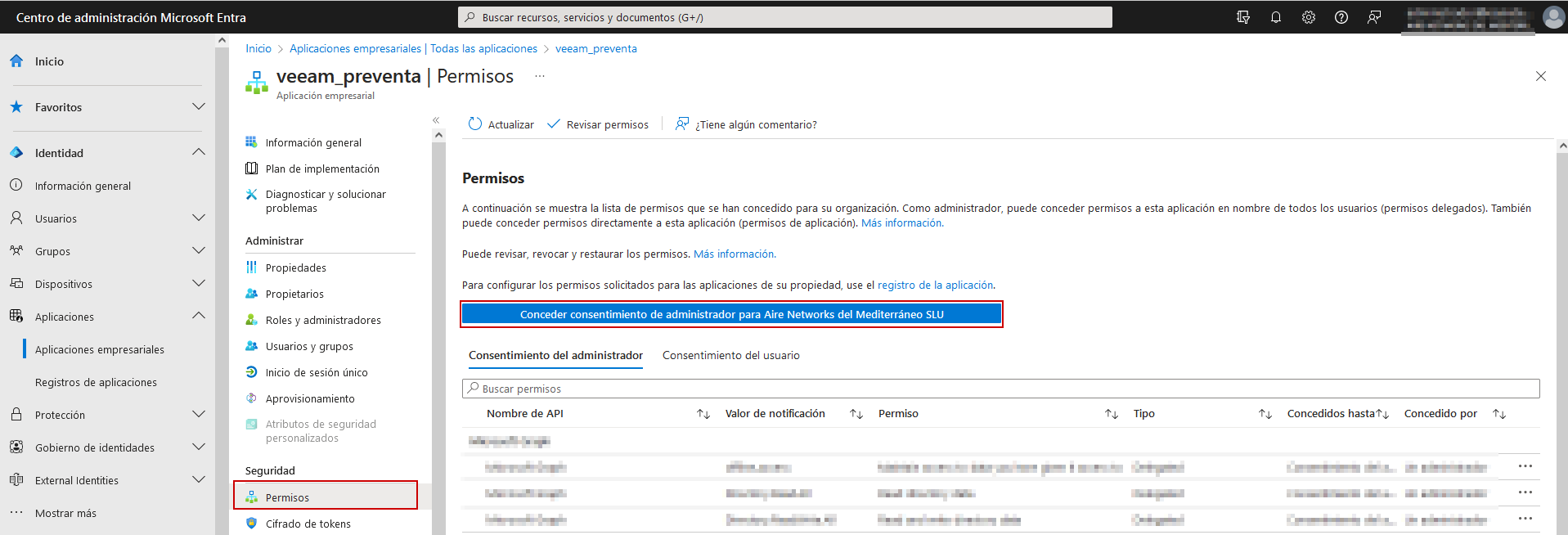
Task: Click the Cloud Shell icon in header
Action: [1242, 17]
